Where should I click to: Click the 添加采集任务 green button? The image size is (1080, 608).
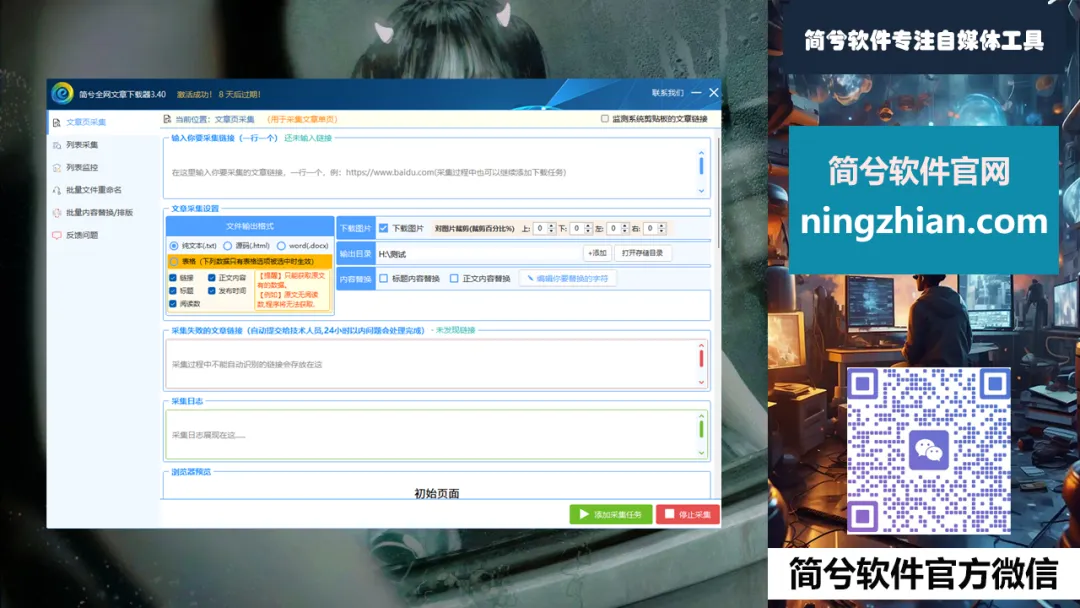click(611, 514)
